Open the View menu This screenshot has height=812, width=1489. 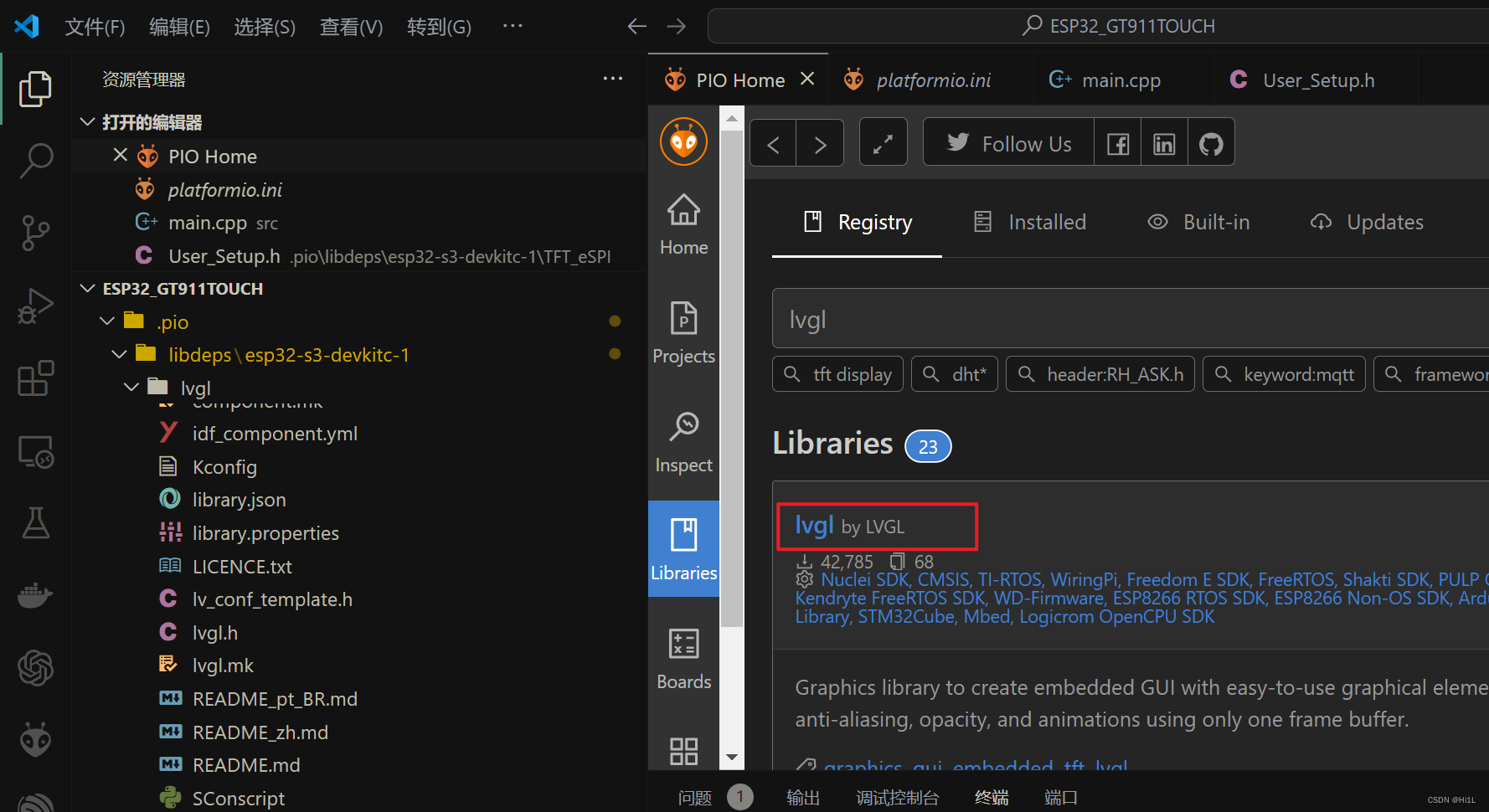point(351,27)
